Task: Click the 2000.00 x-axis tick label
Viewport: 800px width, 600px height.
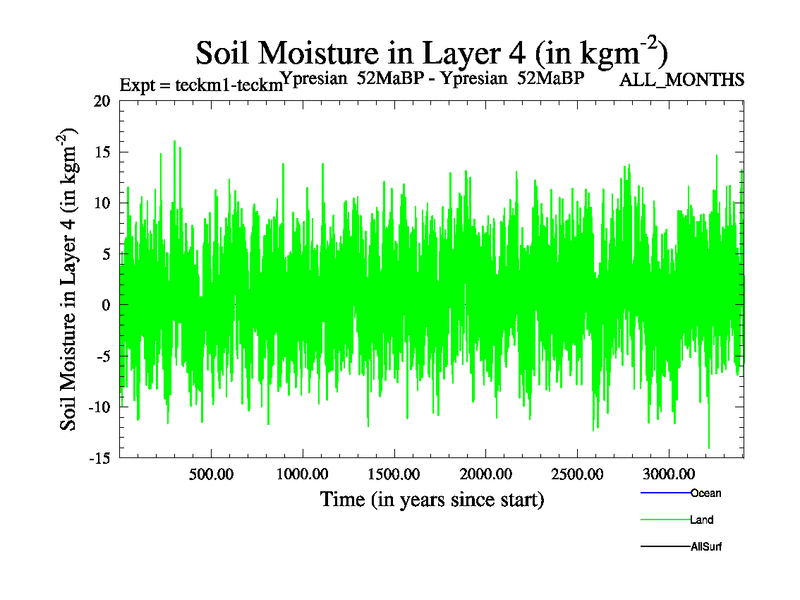Action: pos(485,474)
